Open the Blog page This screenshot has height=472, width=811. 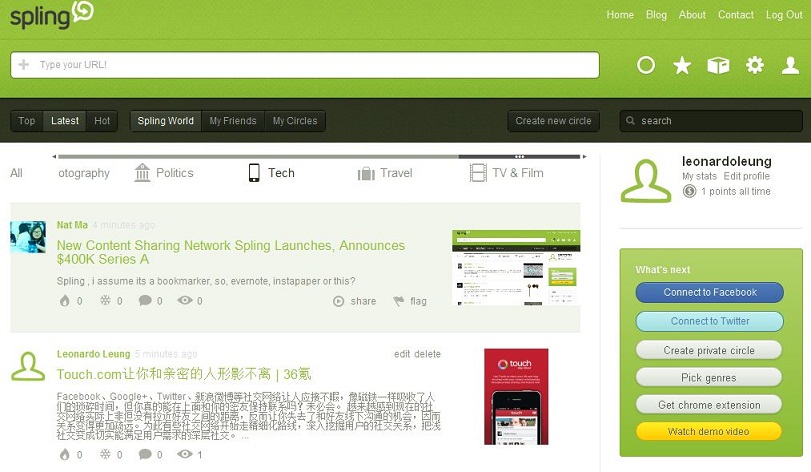pyautogui.click(x=656, y=15)
